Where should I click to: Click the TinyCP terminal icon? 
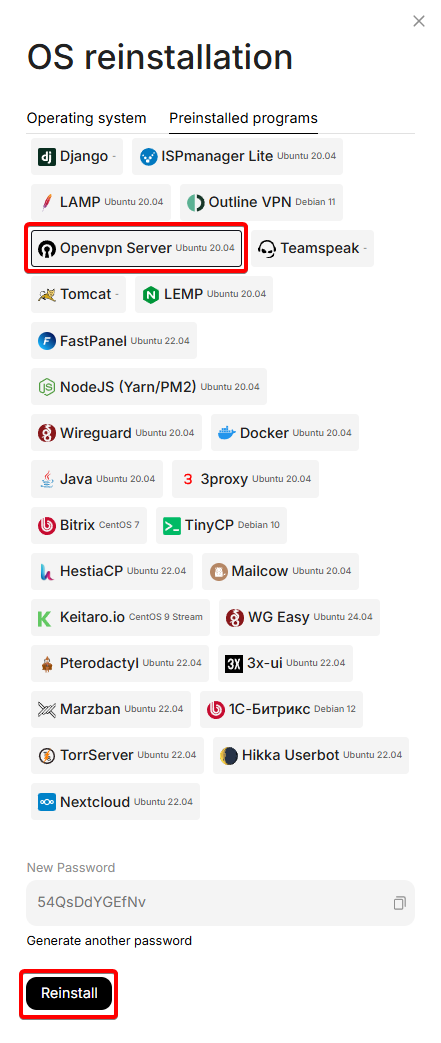[172, 525]
